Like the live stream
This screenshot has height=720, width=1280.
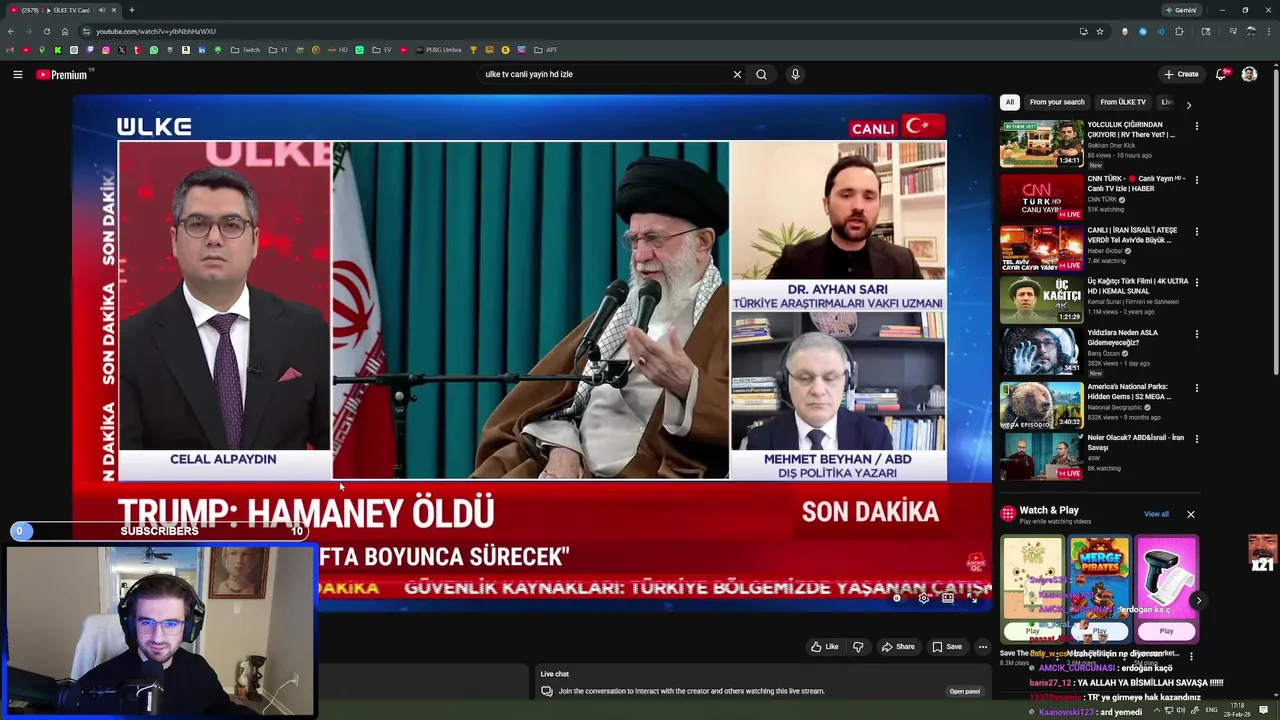click(825, 647)
